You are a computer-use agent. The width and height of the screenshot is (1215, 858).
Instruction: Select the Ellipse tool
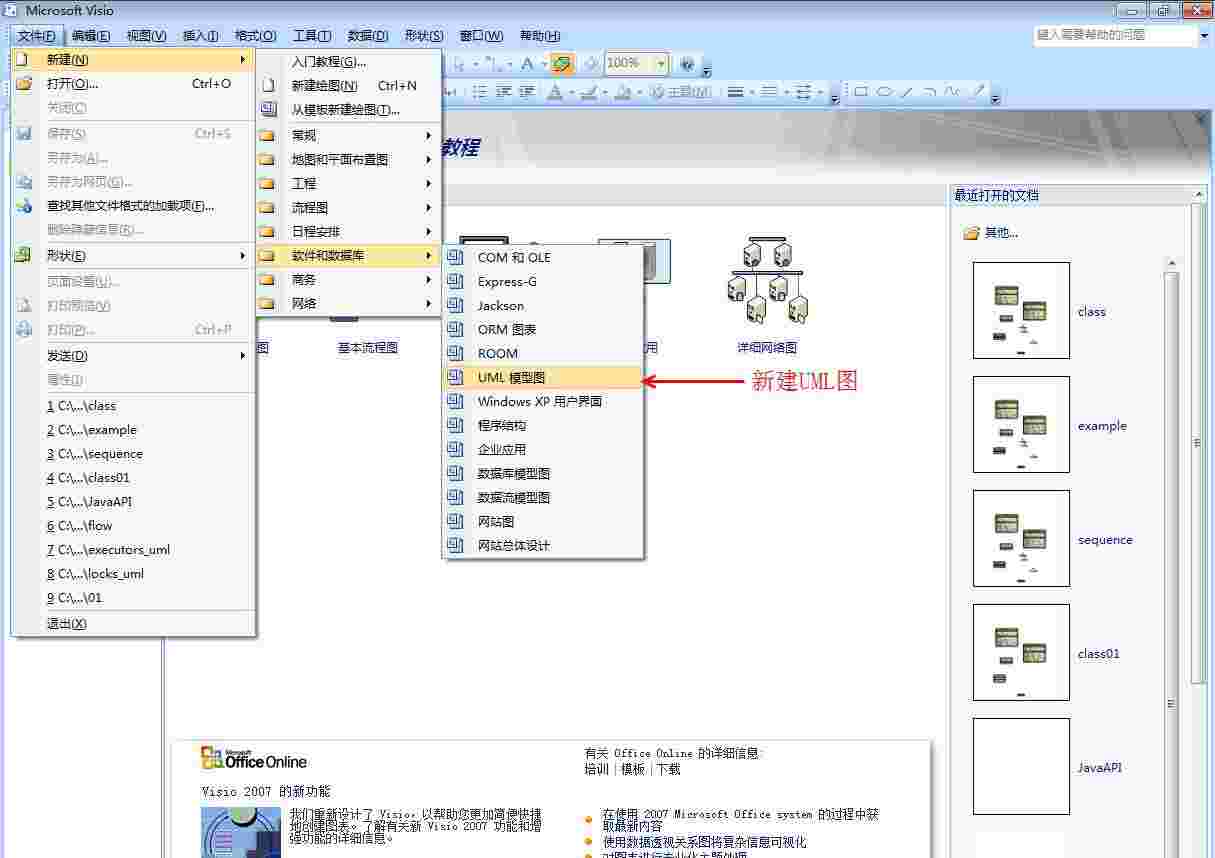point(885,91)
